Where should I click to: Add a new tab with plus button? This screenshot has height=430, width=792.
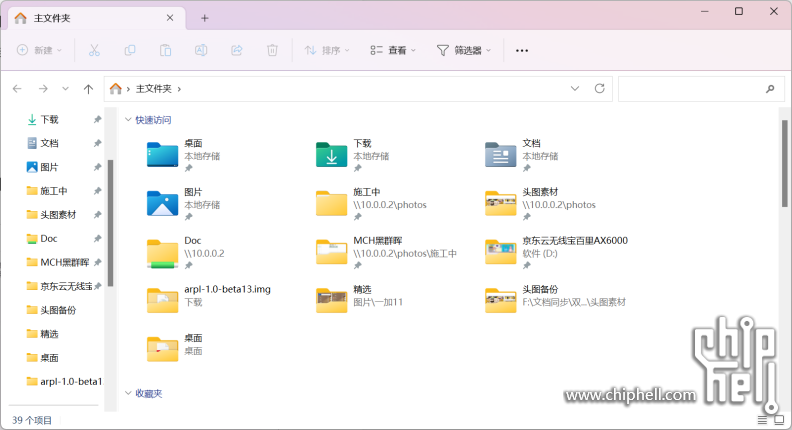(x=205, y=18)
